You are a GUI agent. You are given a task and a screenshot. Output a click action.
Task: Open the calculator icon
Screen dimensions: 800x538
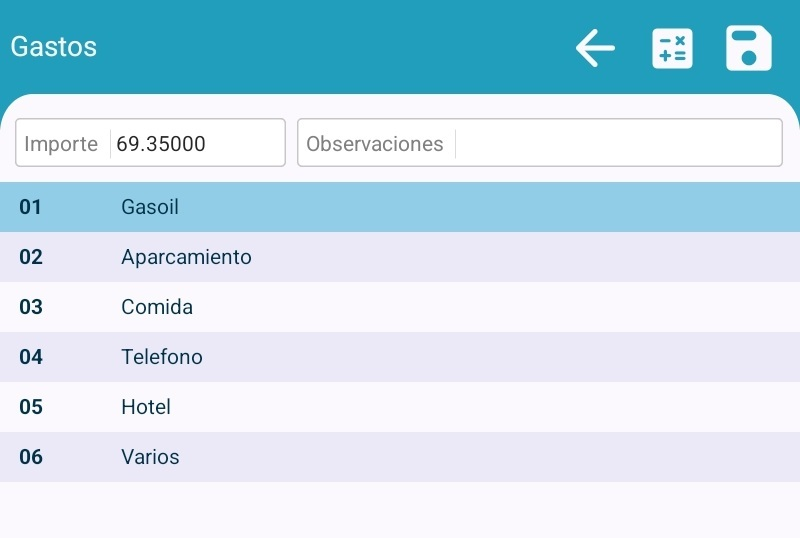pos(672,48)
